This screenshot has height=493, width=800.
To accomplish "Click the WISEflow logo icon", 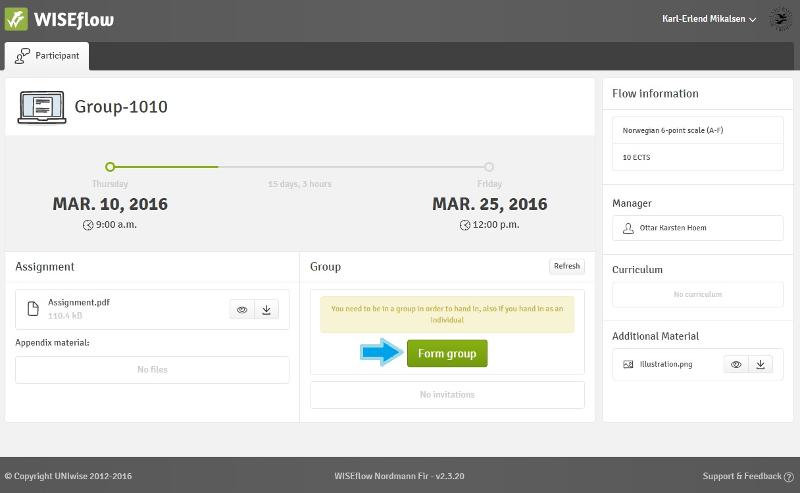I will coord(17,19).
